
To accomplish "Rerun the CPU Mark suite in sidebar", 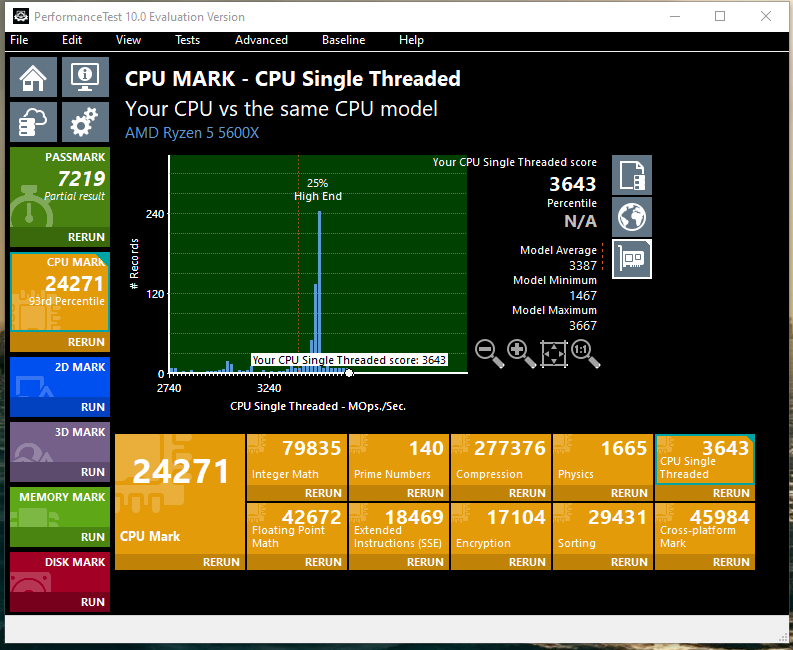I will point(60,342).
